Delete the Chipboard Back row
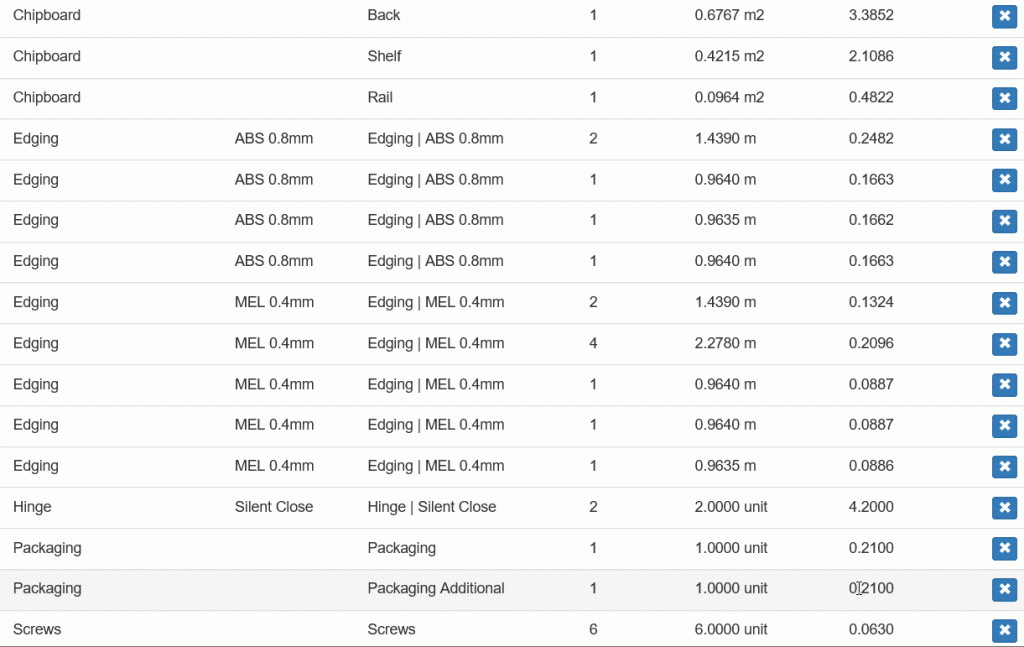The height and width of the screenshot is (647, 1024). pyautogui.click(x=1004, y=16)
